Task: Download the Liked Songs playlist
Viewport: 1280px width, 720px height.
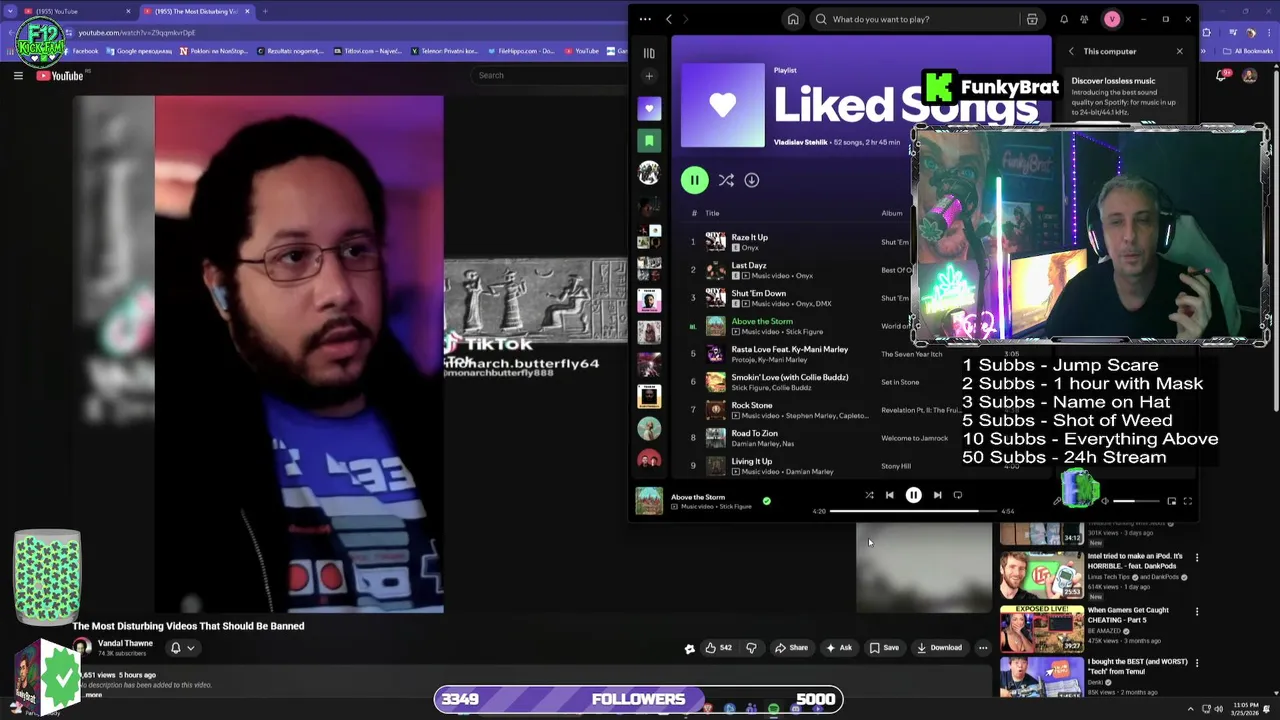Action: click(x=751, y=180)
